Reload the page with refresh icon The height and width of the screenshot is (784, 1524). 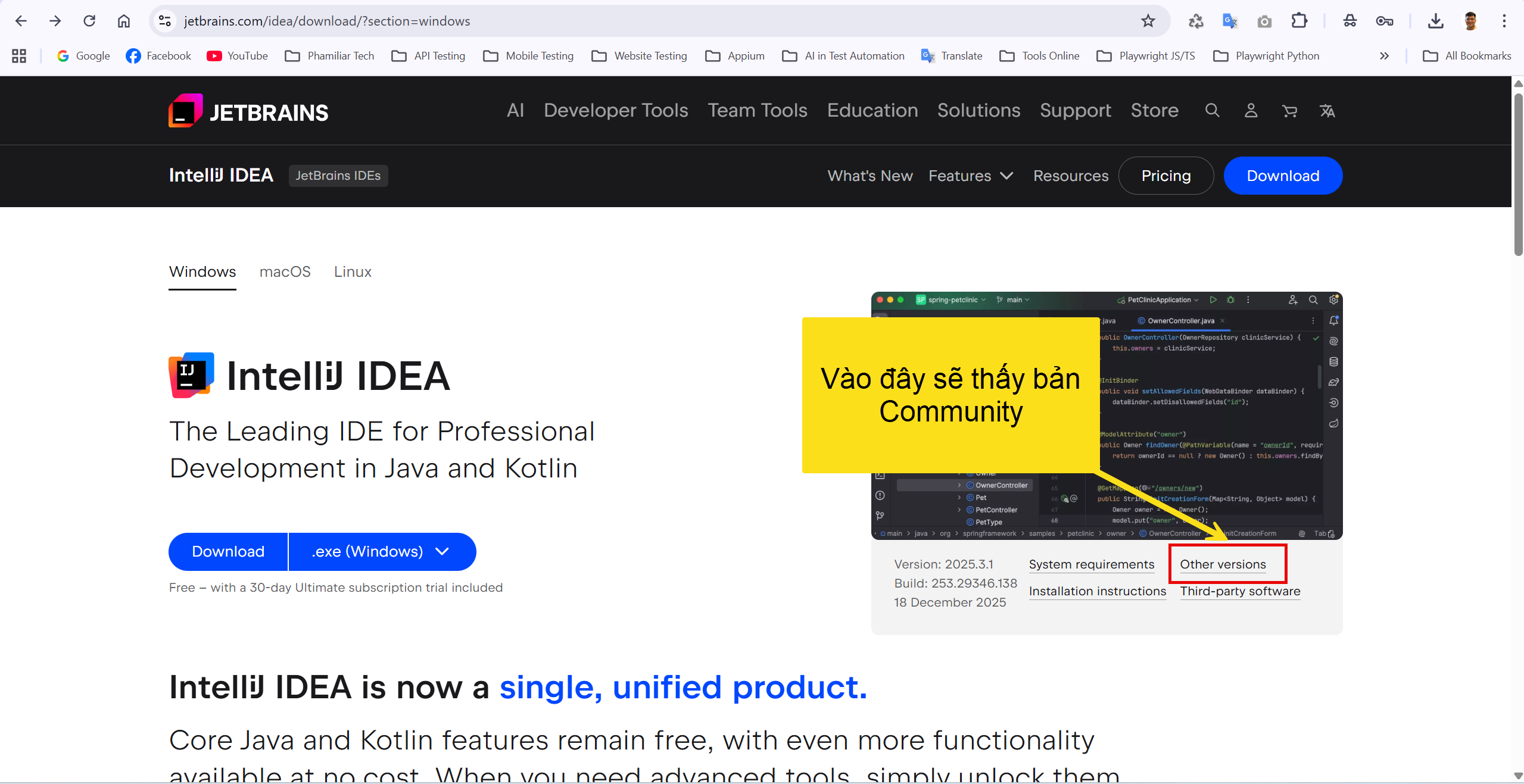click(89, 21)
